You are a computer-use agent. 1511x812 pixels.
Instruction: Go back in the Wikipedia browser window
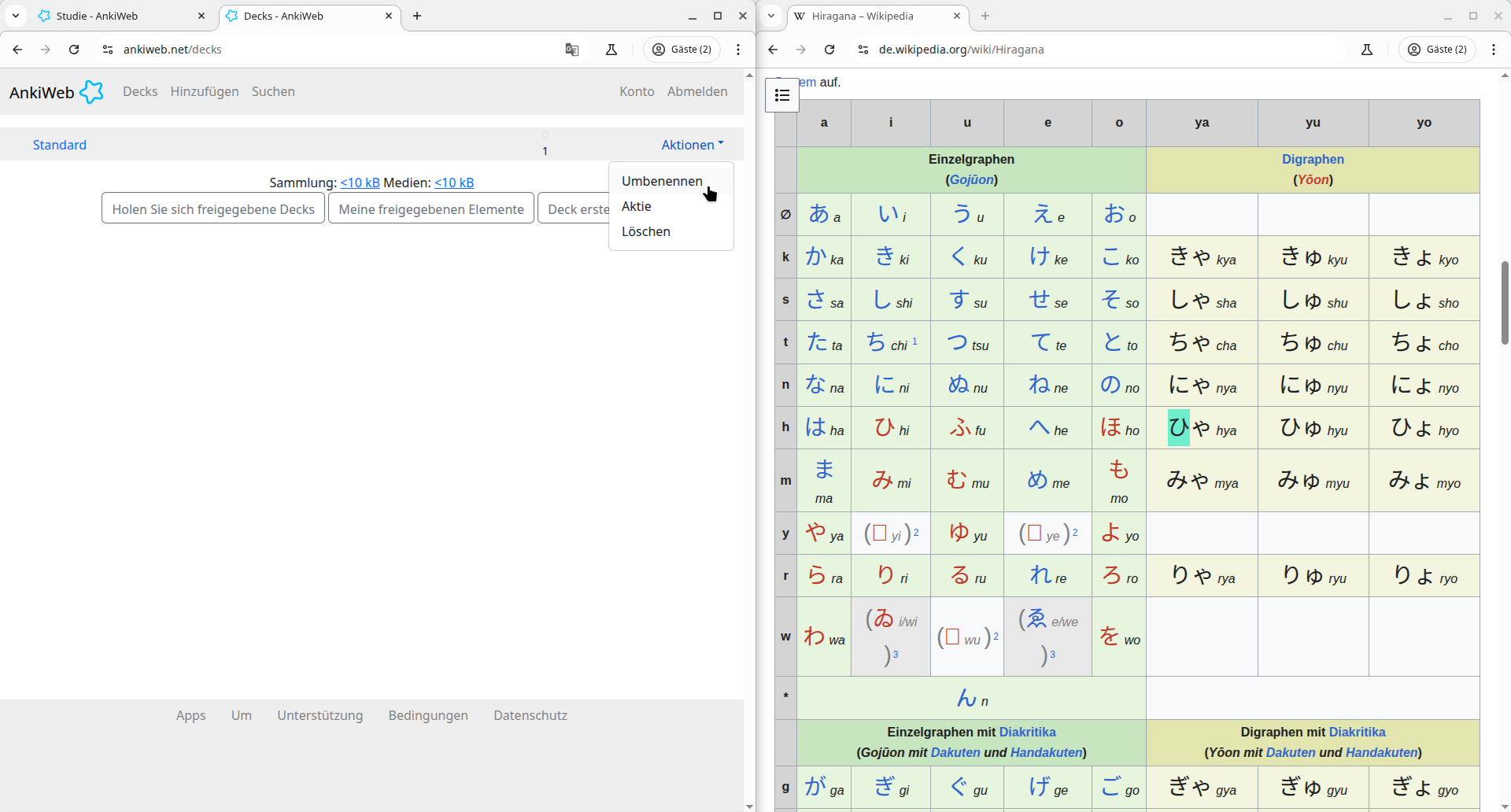(773, 50)
